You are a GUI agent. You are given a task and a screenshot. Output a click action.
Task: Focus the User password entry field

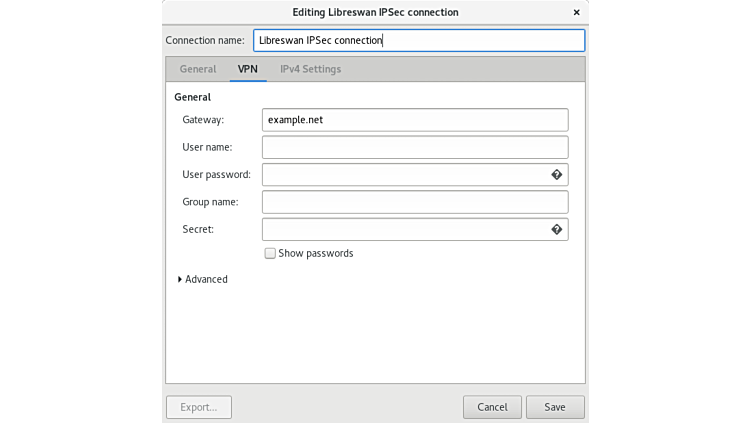pos(404,175)
